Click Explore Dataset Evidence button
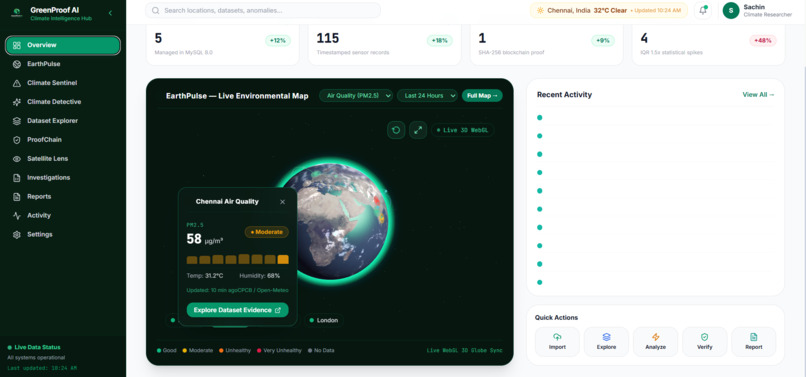The width and height of the screenshot is (806, 377). 237,310
